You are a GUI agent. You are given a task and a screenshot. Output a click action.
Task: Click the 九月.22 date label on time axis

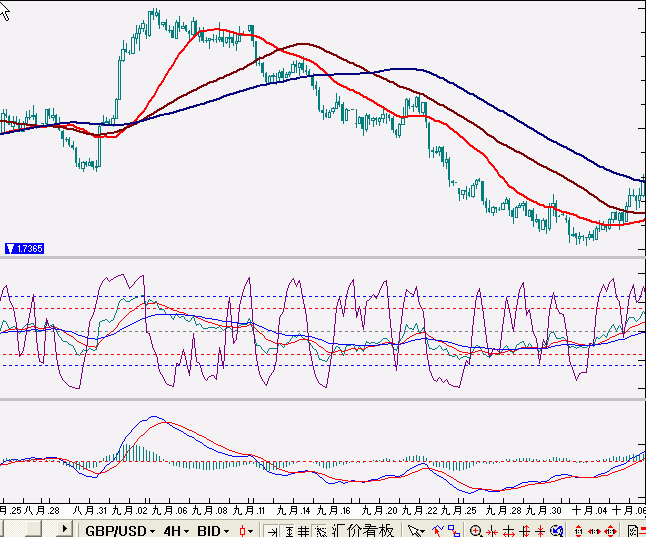point(419,510)
